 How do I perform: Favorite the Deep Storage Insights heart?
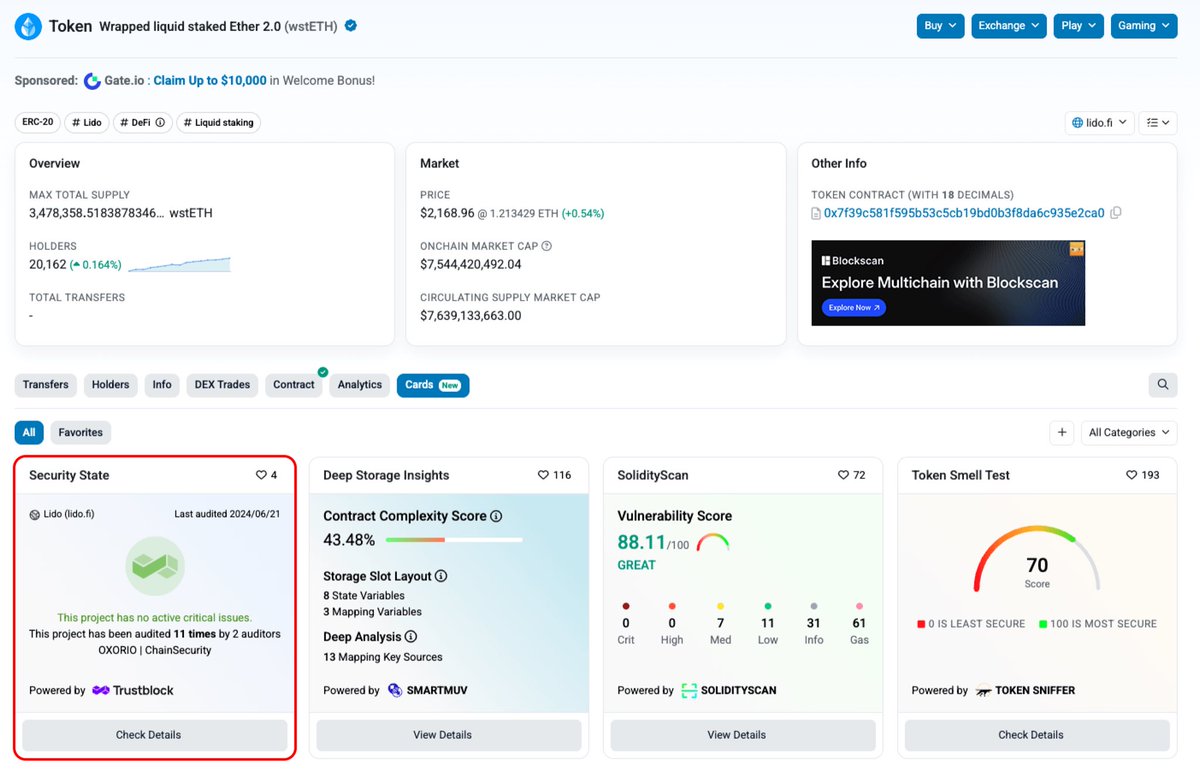544,475
